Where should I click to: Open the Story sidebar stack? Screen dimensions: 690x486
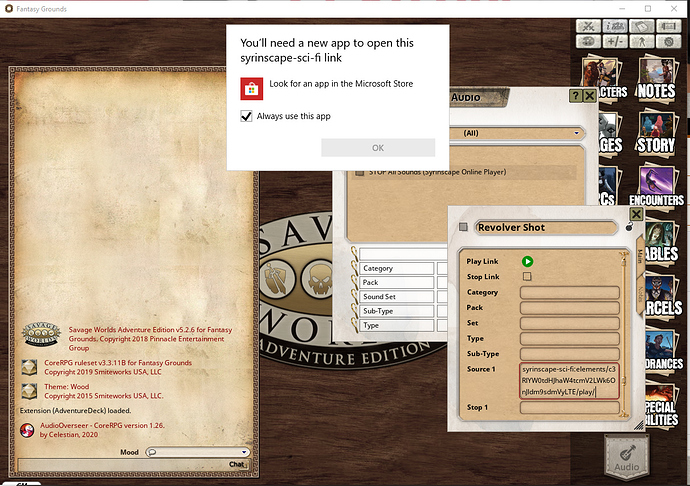pos(657,133)
